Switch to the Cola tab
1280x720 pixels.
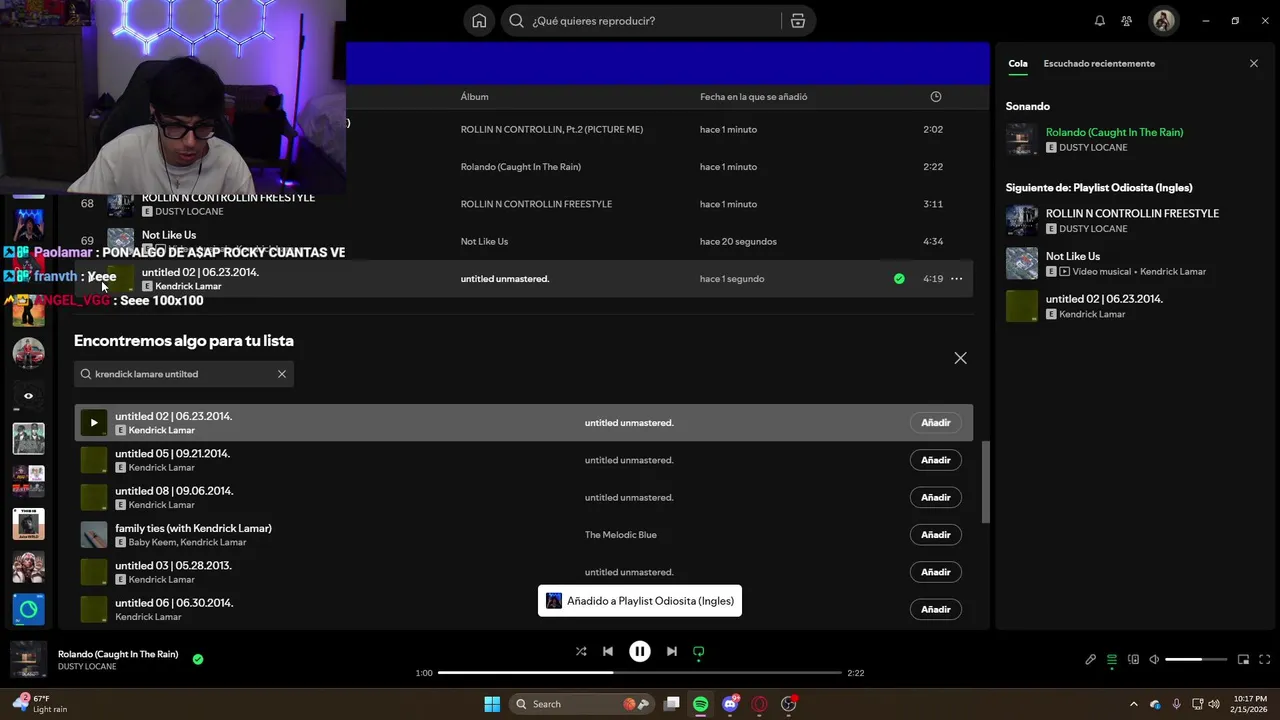pyautogui.click(x=1018, y=63)
